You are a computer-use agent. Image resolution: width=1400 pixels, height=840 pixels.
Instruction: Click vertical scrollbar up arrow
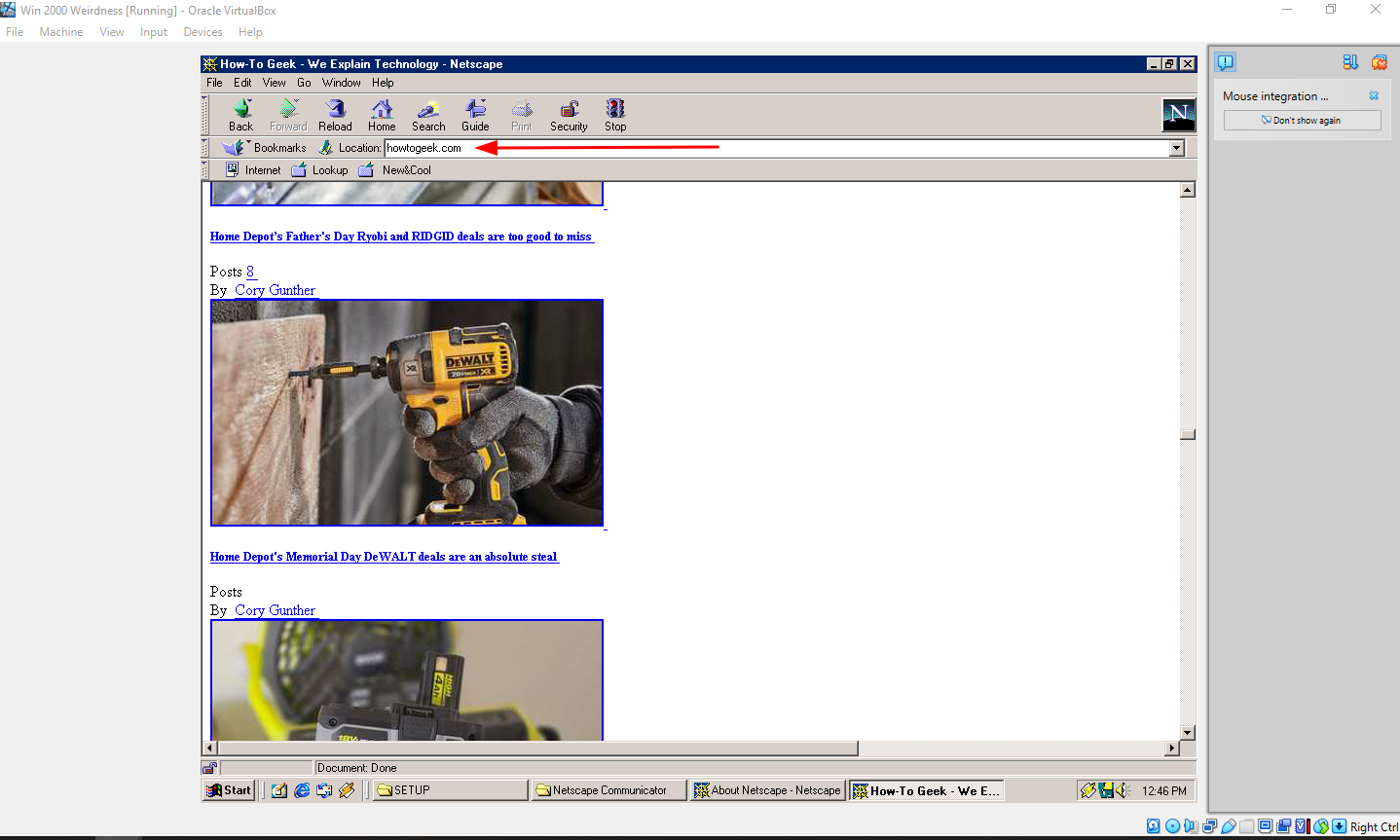coord(1188,190)
